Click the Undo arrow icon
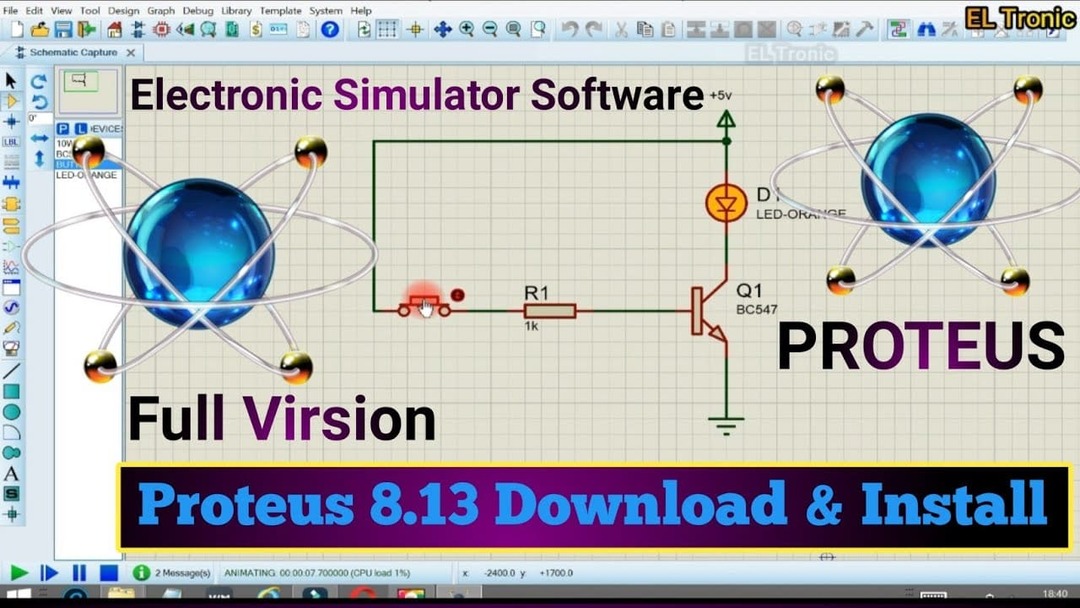The height and width of the screenshot is (608, 1080). [569, 30]
